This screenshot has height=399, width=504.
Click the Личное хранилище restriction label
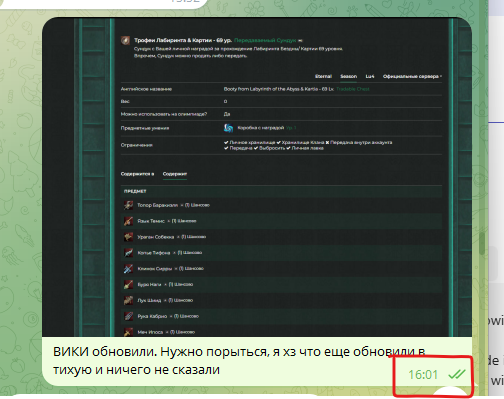(252, 142)
